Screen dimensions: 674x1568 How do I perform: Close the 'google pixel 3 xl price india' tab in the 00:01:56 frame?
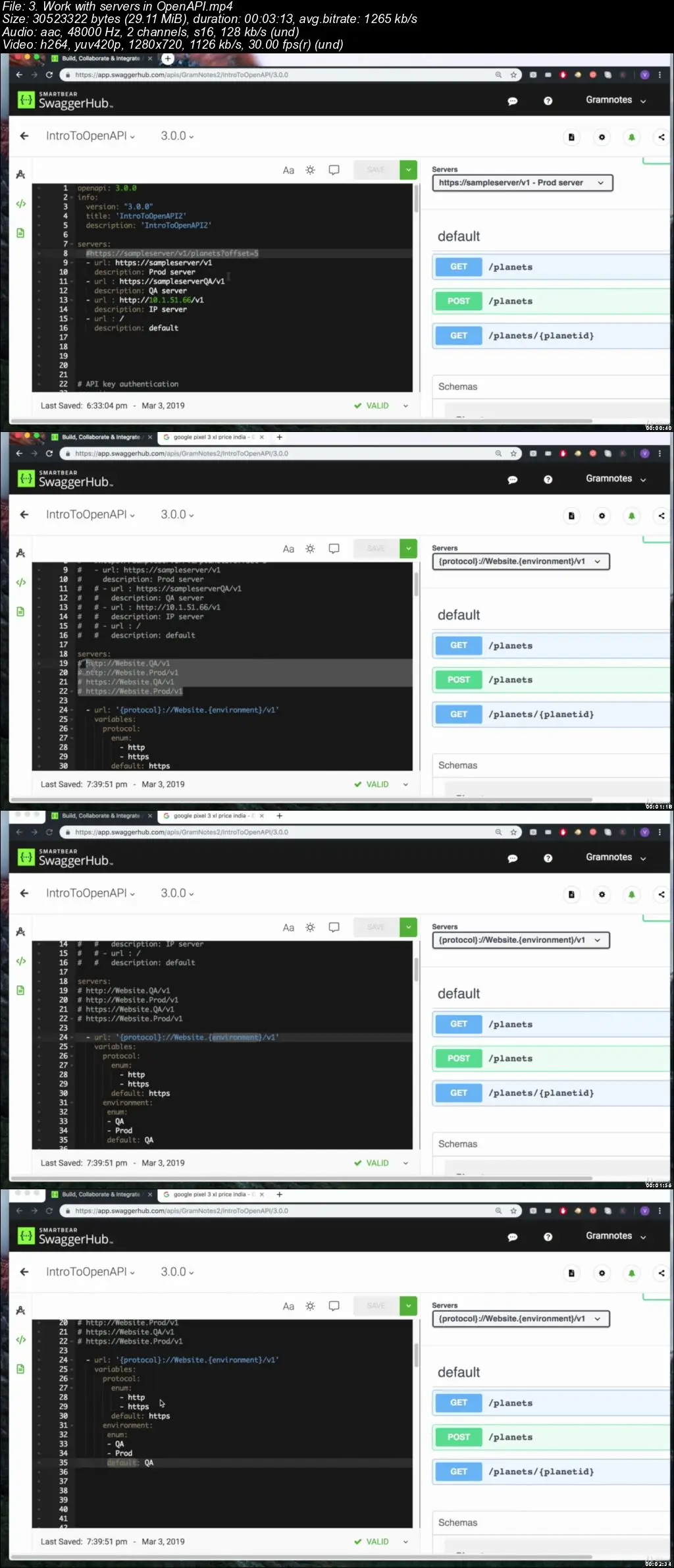pyautogui.click(x=262, y=816)
